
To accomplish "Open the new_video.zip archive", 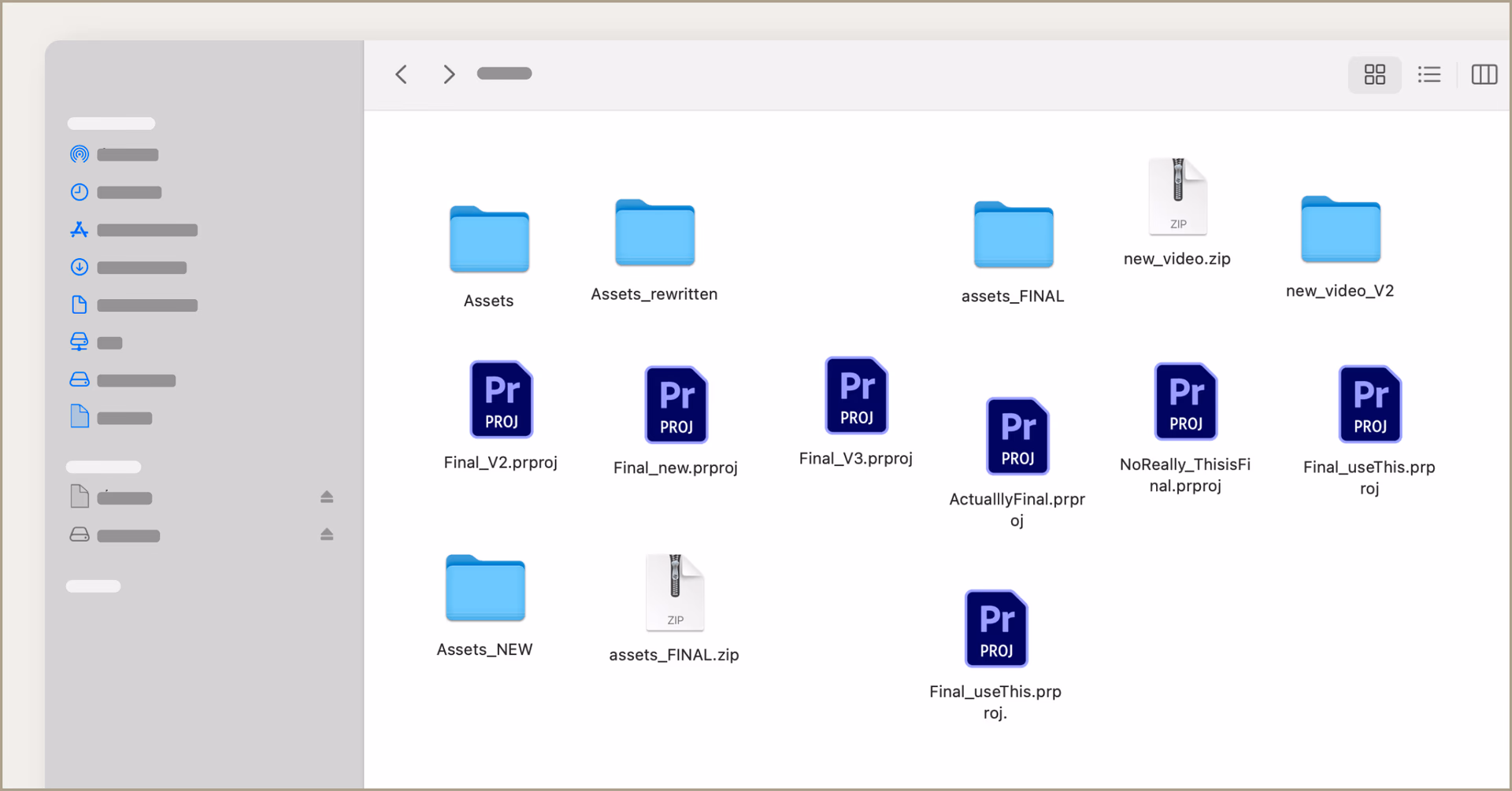I will click(1177, 195).
